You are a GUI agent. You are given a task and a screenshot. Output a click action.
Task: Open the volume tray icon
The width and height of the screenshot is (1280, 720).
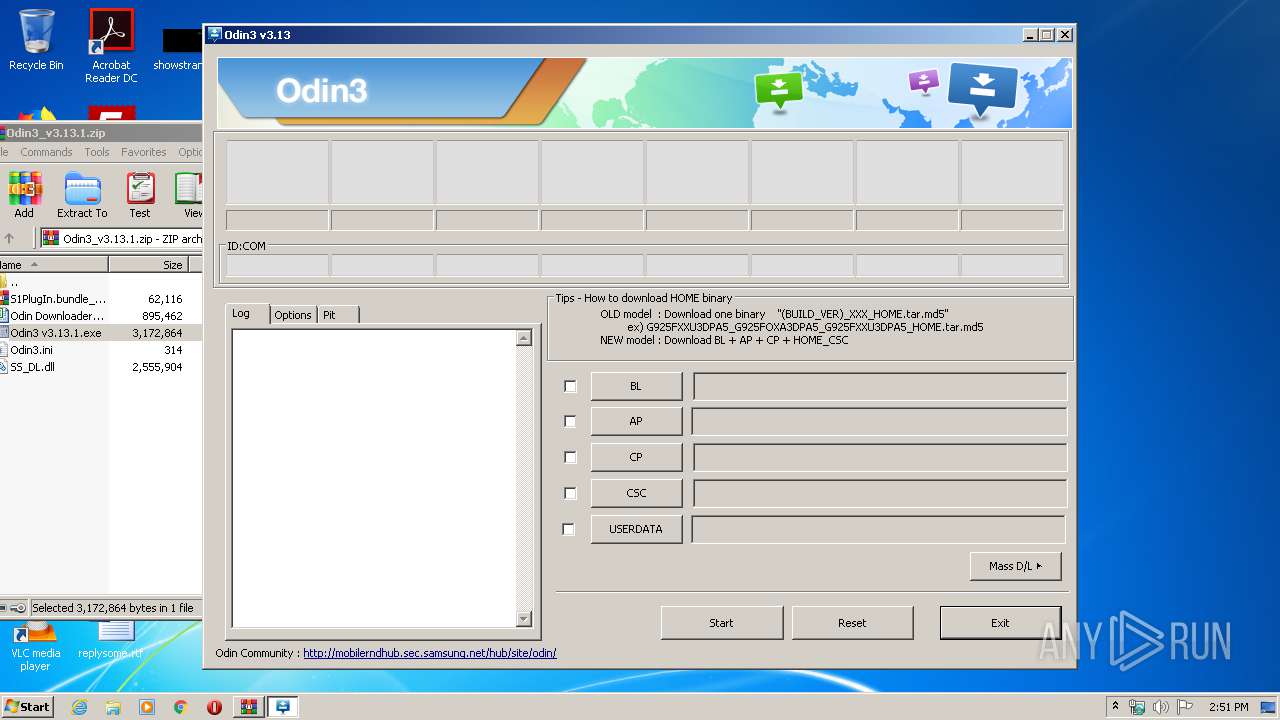(1161, 707)
